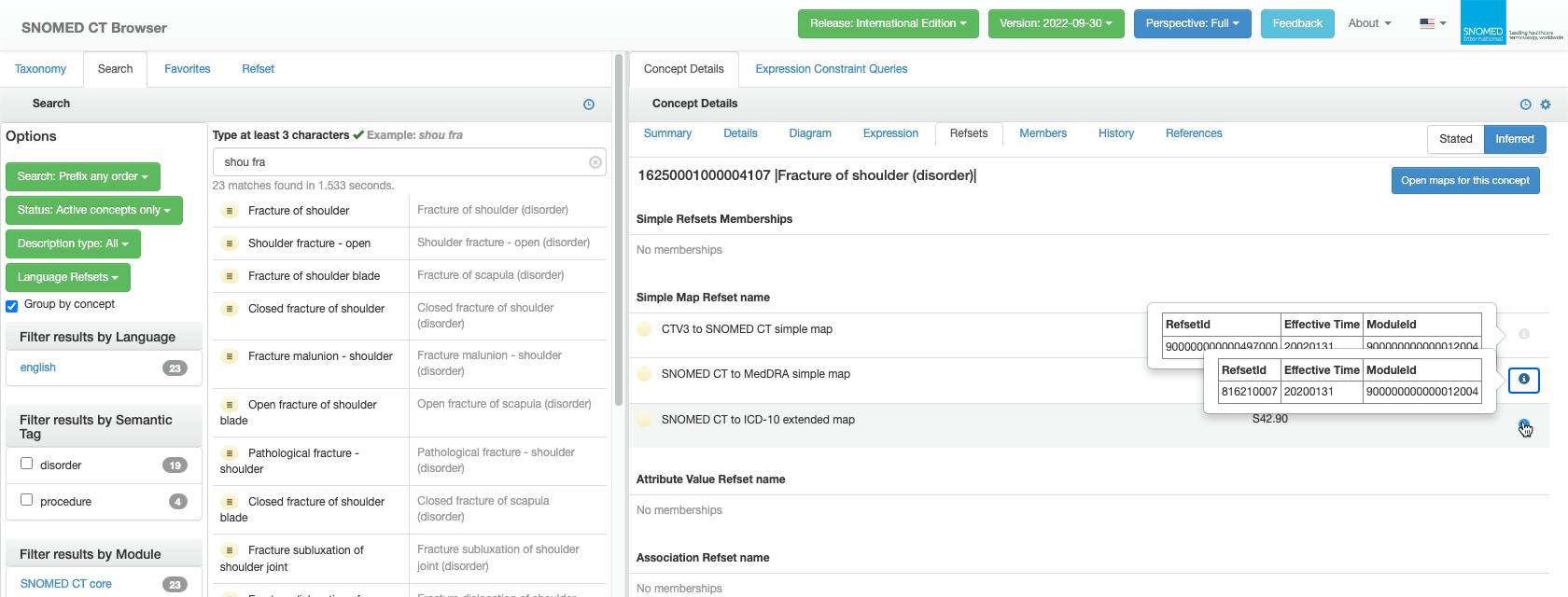Screen dimensions: 1568x597
Task: Click concept icon beside Closed fracture of shoulder
Action: coord(229,309)
